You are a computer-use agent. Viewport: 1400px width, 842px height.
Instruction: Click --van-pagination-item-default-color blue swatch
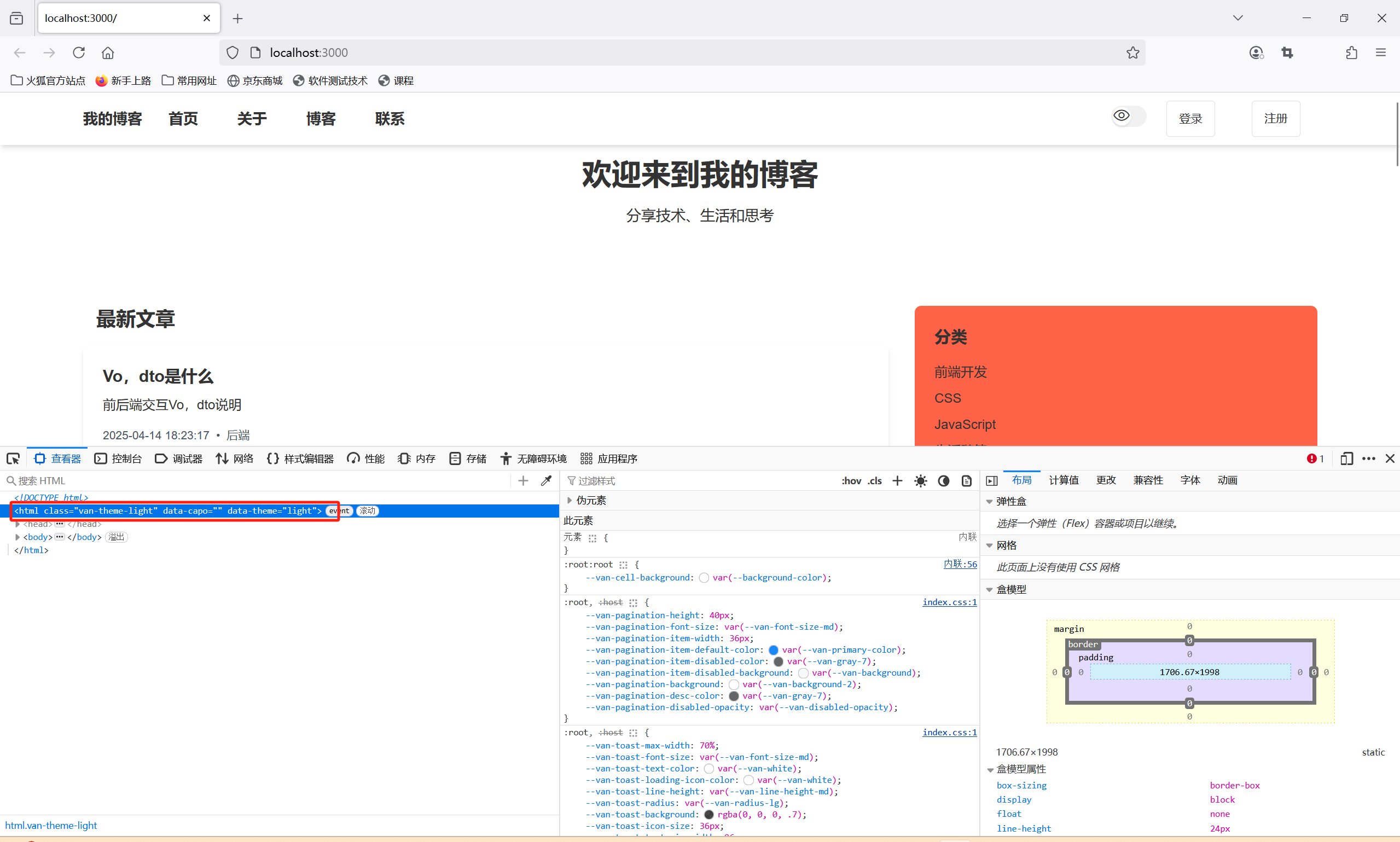(x=773, y=649)
